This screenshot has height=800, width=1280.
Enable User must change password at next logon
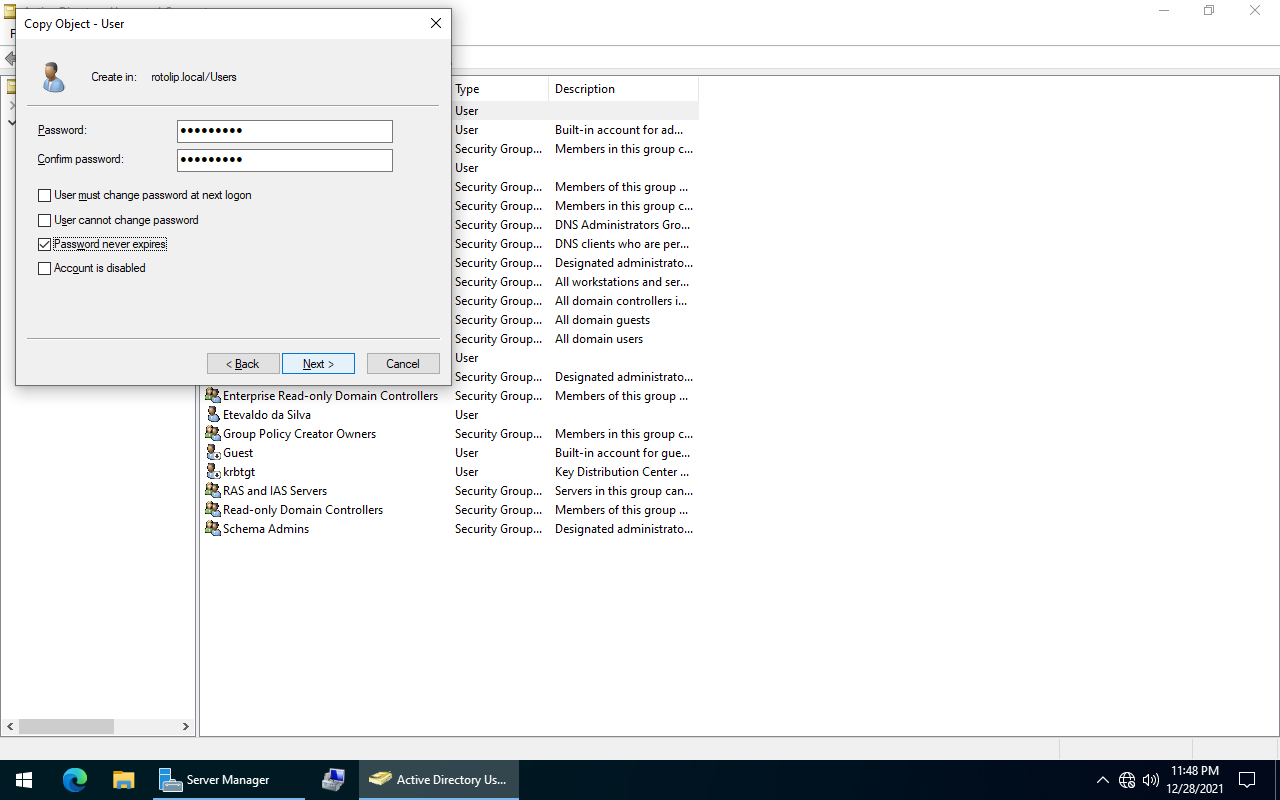(x=44, y=196)
